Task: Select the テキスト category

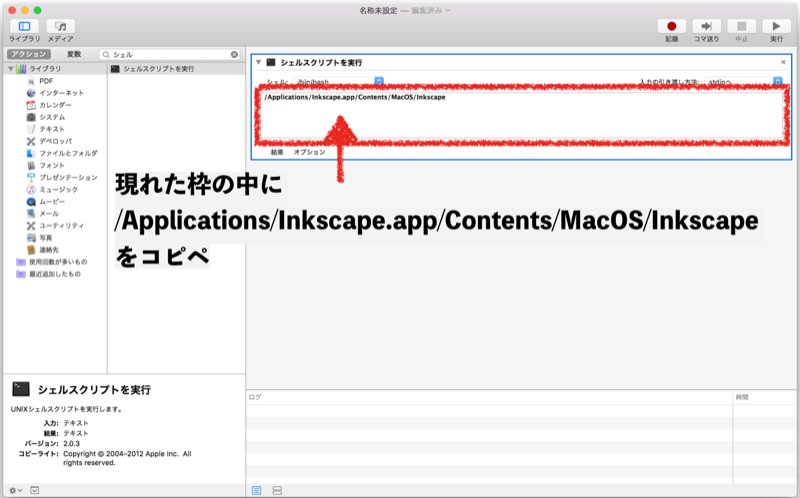Action: [x=52, y=129]
